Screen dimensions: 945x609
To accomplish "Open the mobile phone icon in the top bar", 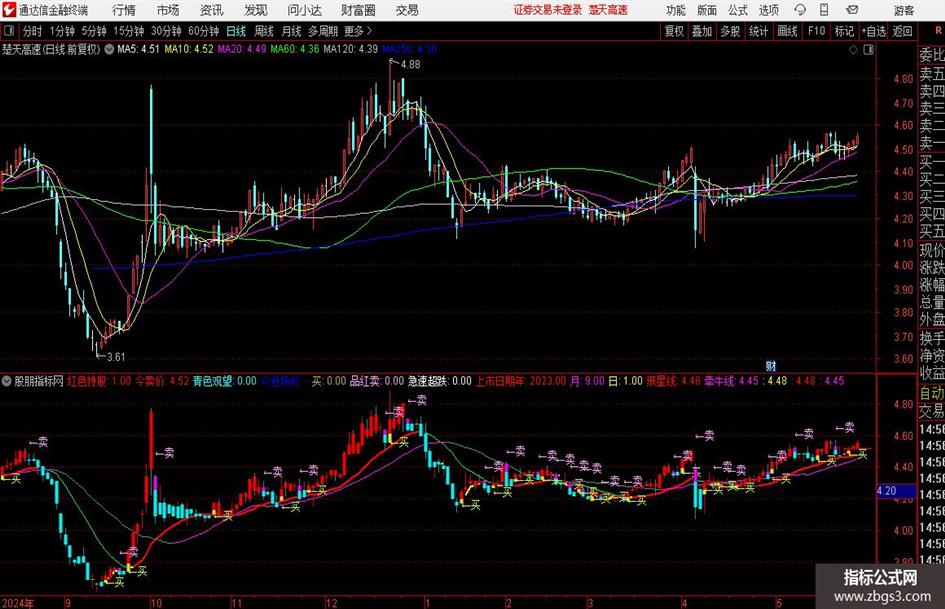I will click(824, 10).
